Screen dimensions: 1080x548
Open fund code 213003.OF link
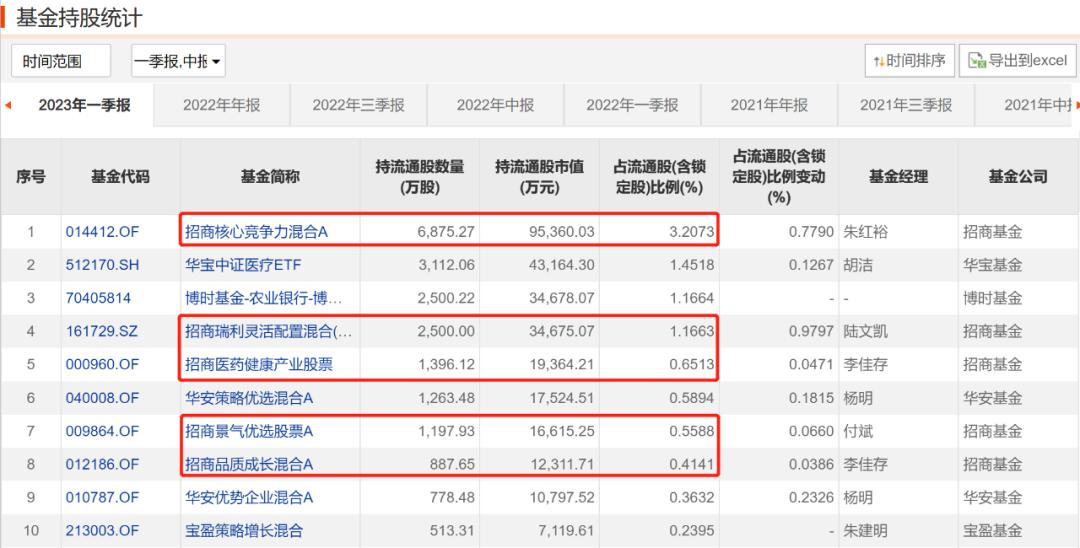(x=102, y=531)
